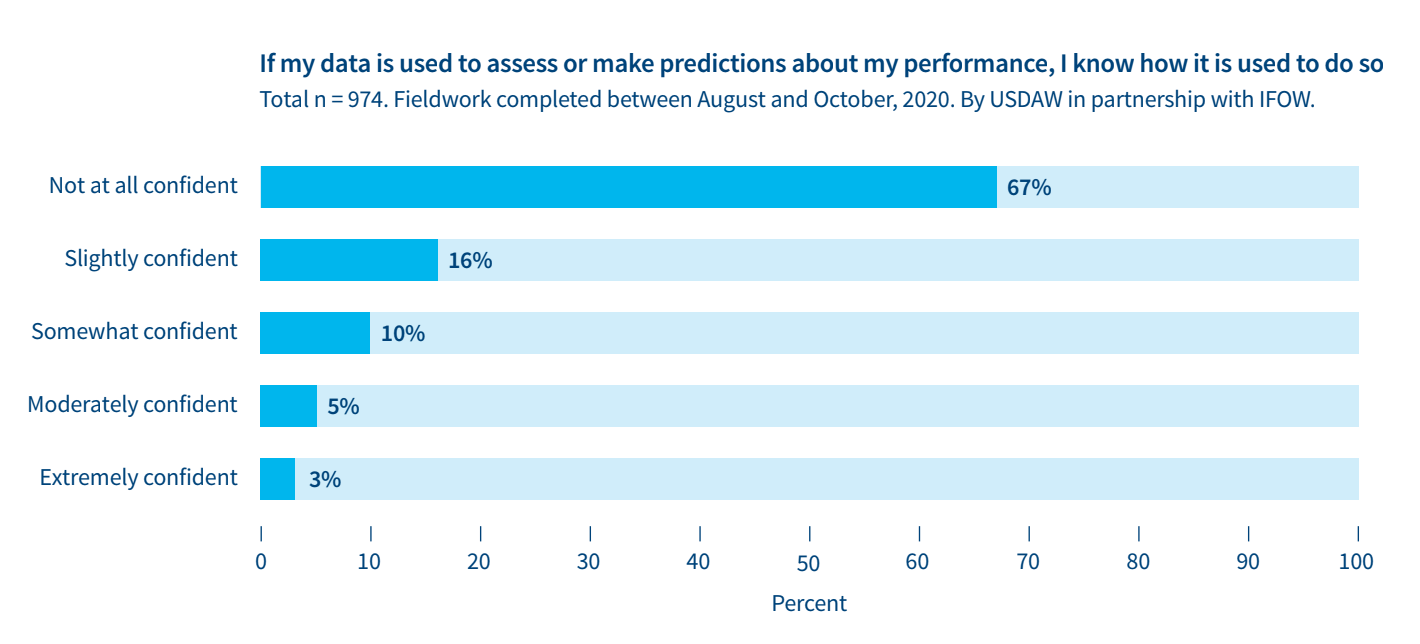
Task: Click the "Extremely confident" label
Action: point(138,477)
